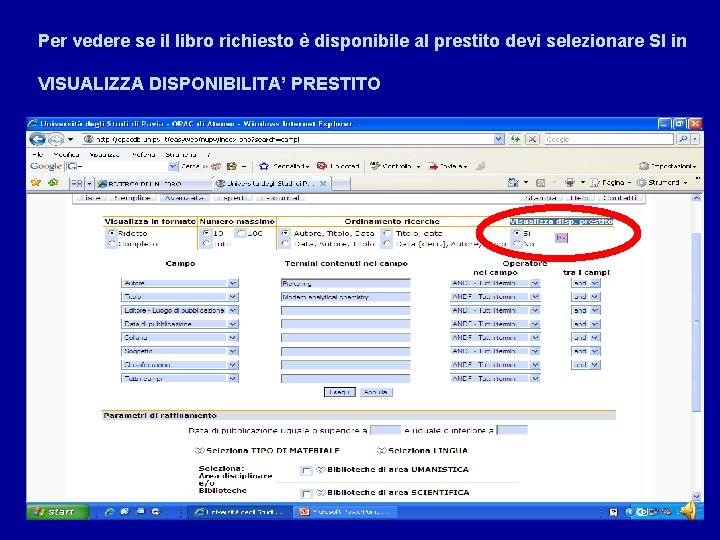Select the Titolo, data ordering option

(x=388, y=233)
